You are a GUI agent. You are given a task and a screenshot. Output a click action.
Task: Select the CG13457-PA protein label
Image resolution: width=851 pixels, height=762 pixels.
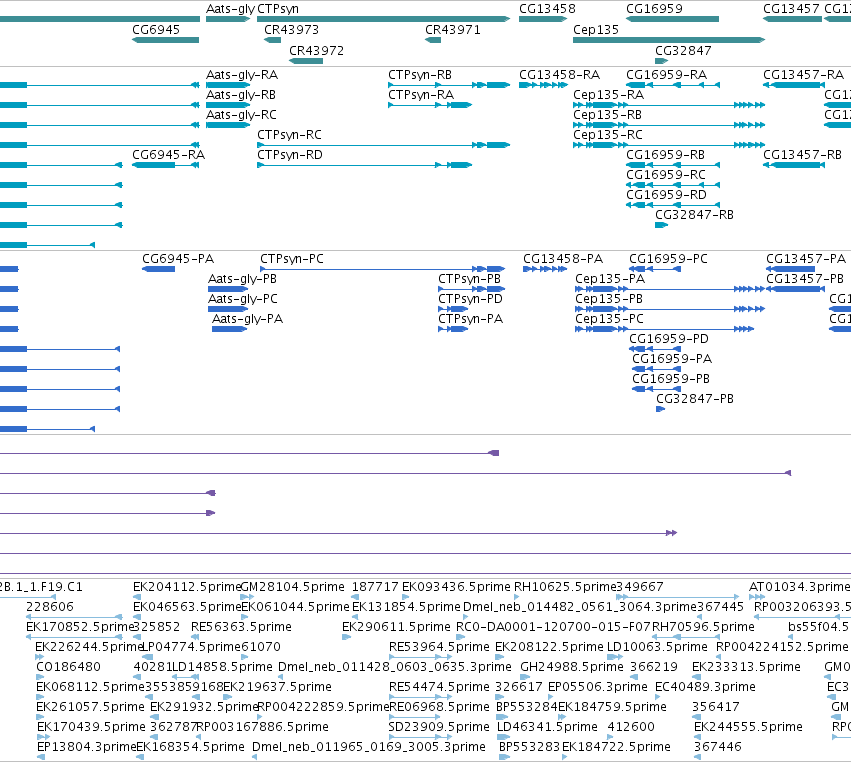806,259
